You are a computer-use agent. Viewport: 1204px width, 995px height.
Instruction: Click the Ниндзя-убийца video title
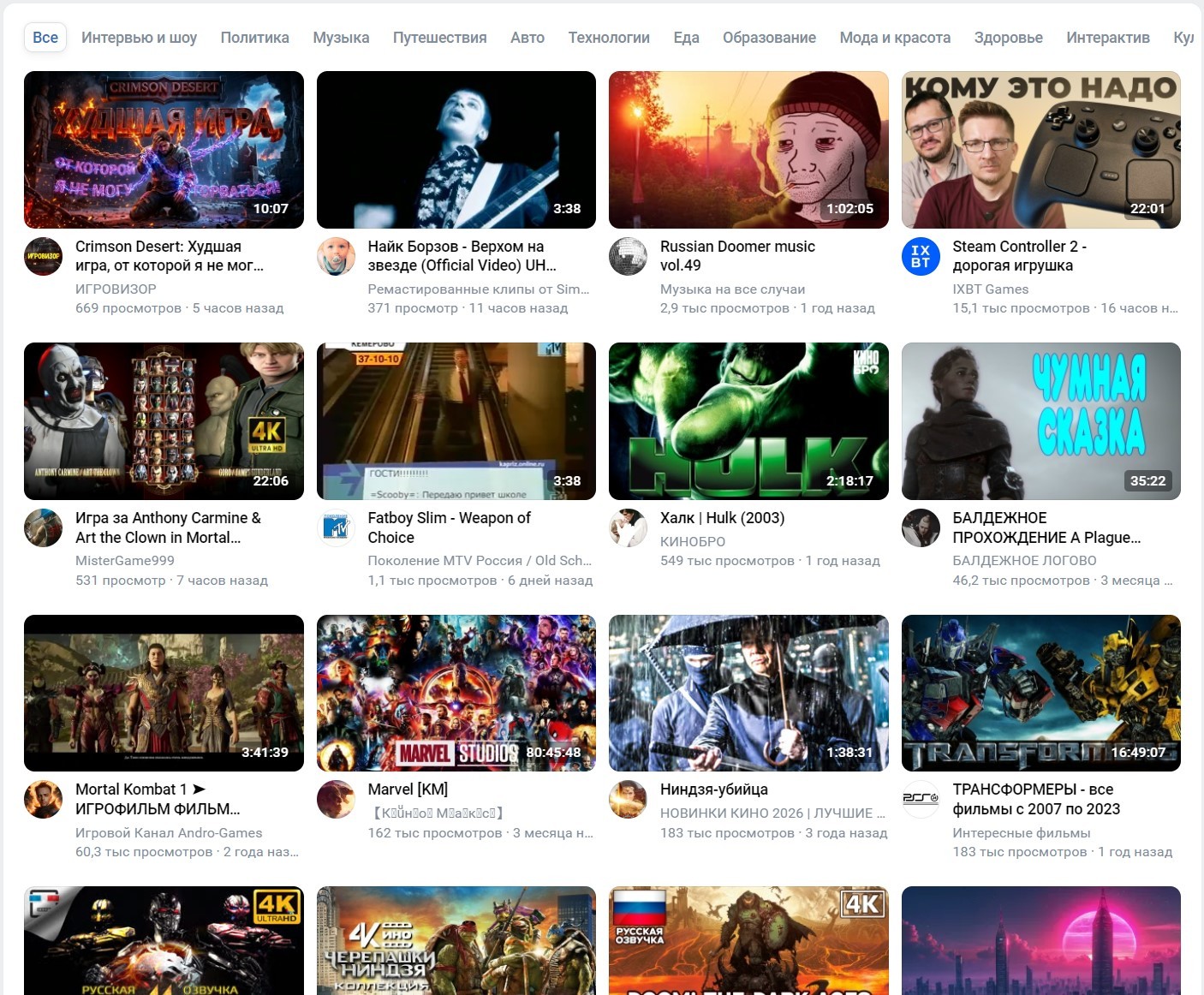(714, 789)
